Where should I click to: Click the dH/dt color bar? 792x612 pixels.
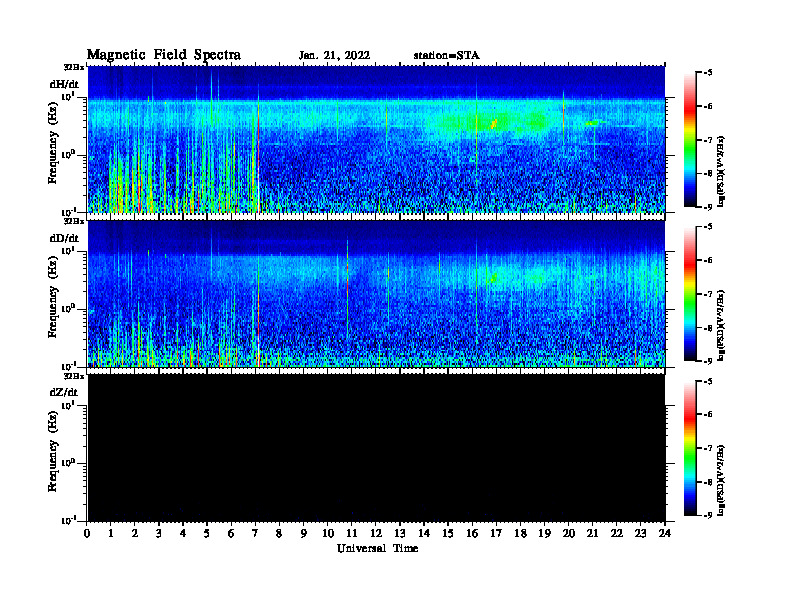[689, 140]
